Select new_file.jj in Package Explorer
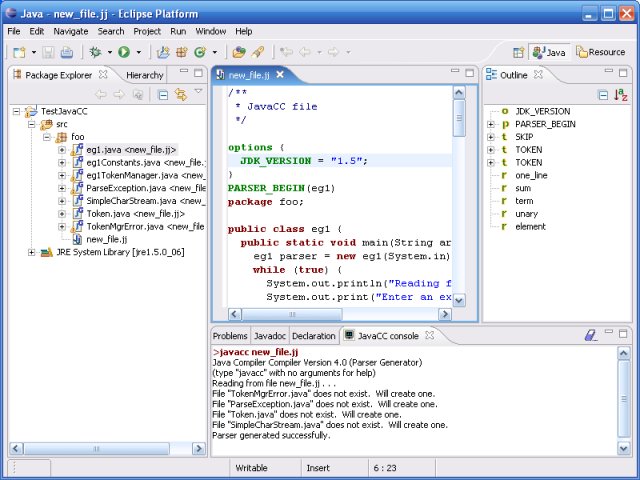The image size is (640, 480). [x=107, y=239]
